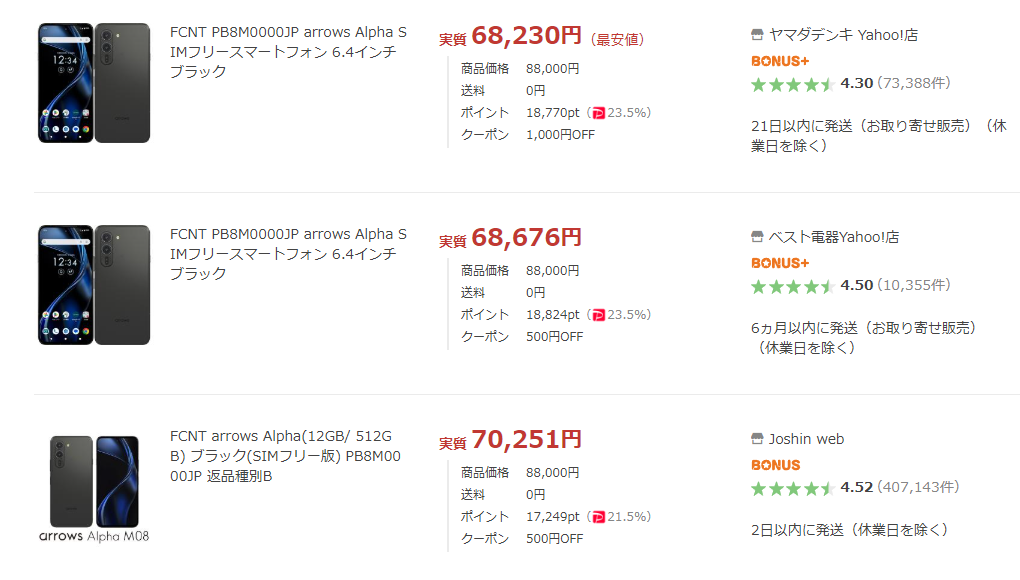1020x580 pixels.
Task: Open the first arrows Alpha product thumbnail
Action: pos(94,82)
